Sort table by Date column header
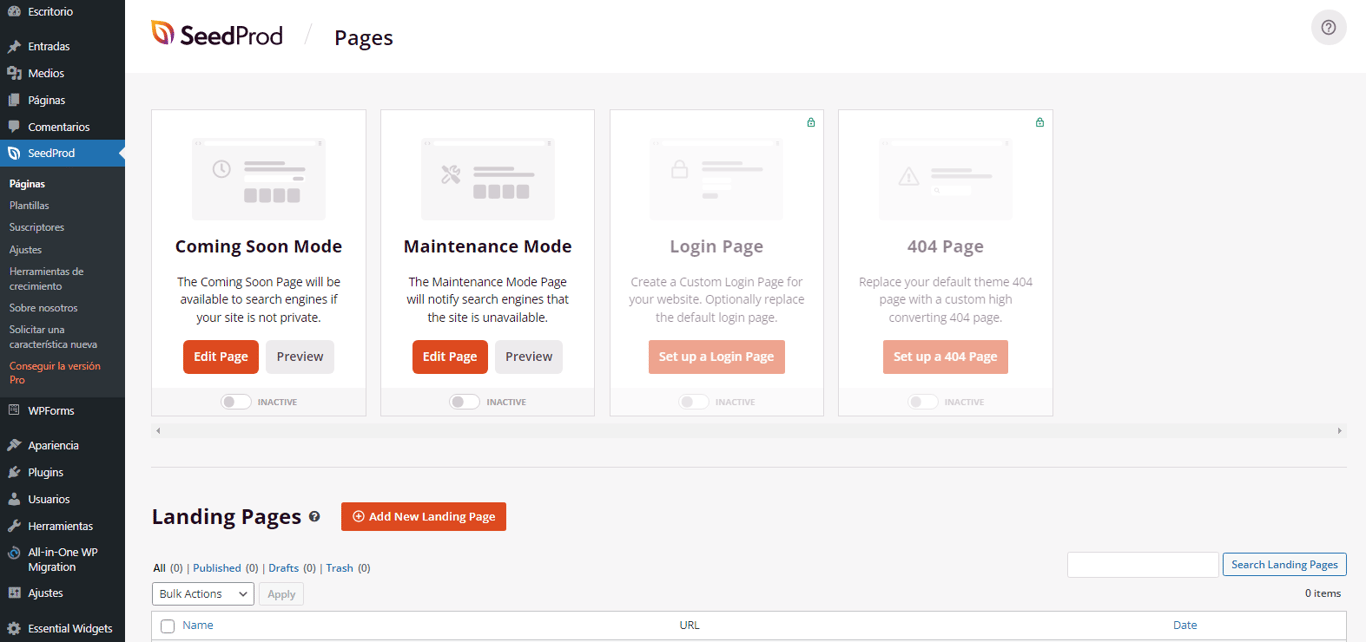Viewport: 1366px width, 642px height. click(x=1185, y=625)
